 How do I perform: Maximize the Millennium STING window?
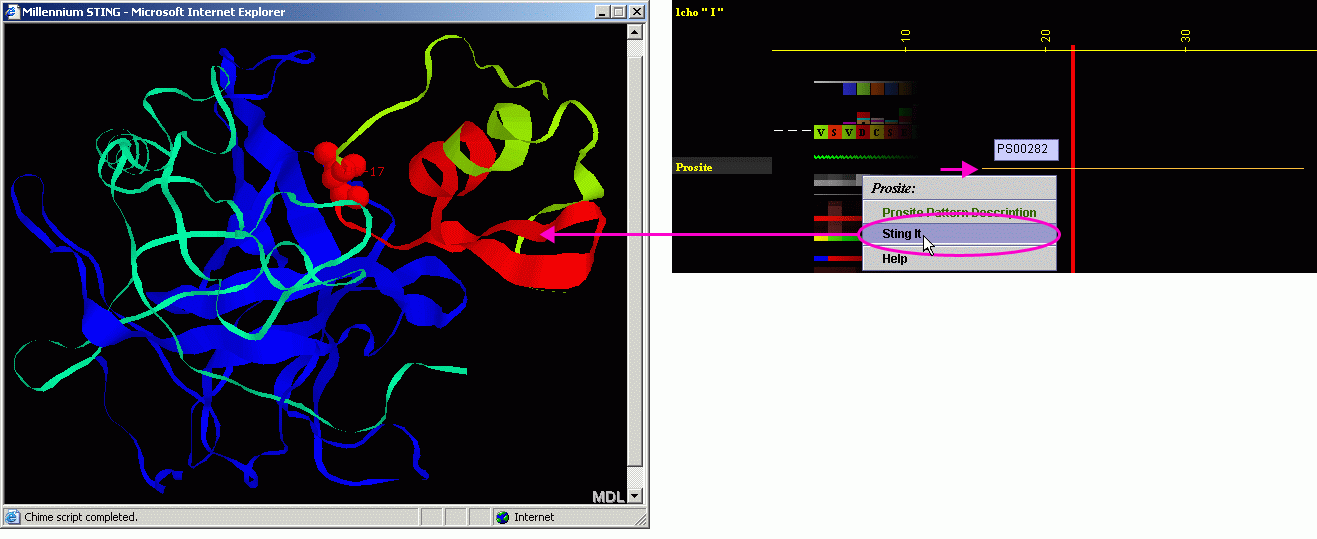point(619,12)
